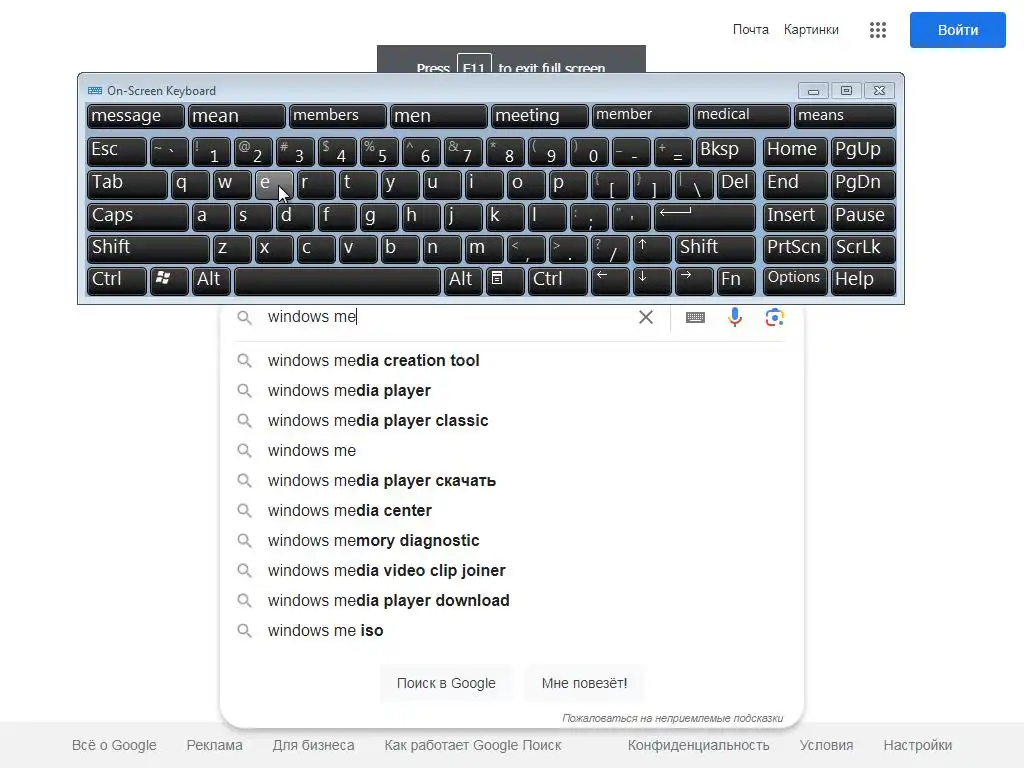Viewport: 1024px width, 768px height.
Task: Toggle the right Ctrl key on On-Screen Keyboard
Action: click(557, 280)
